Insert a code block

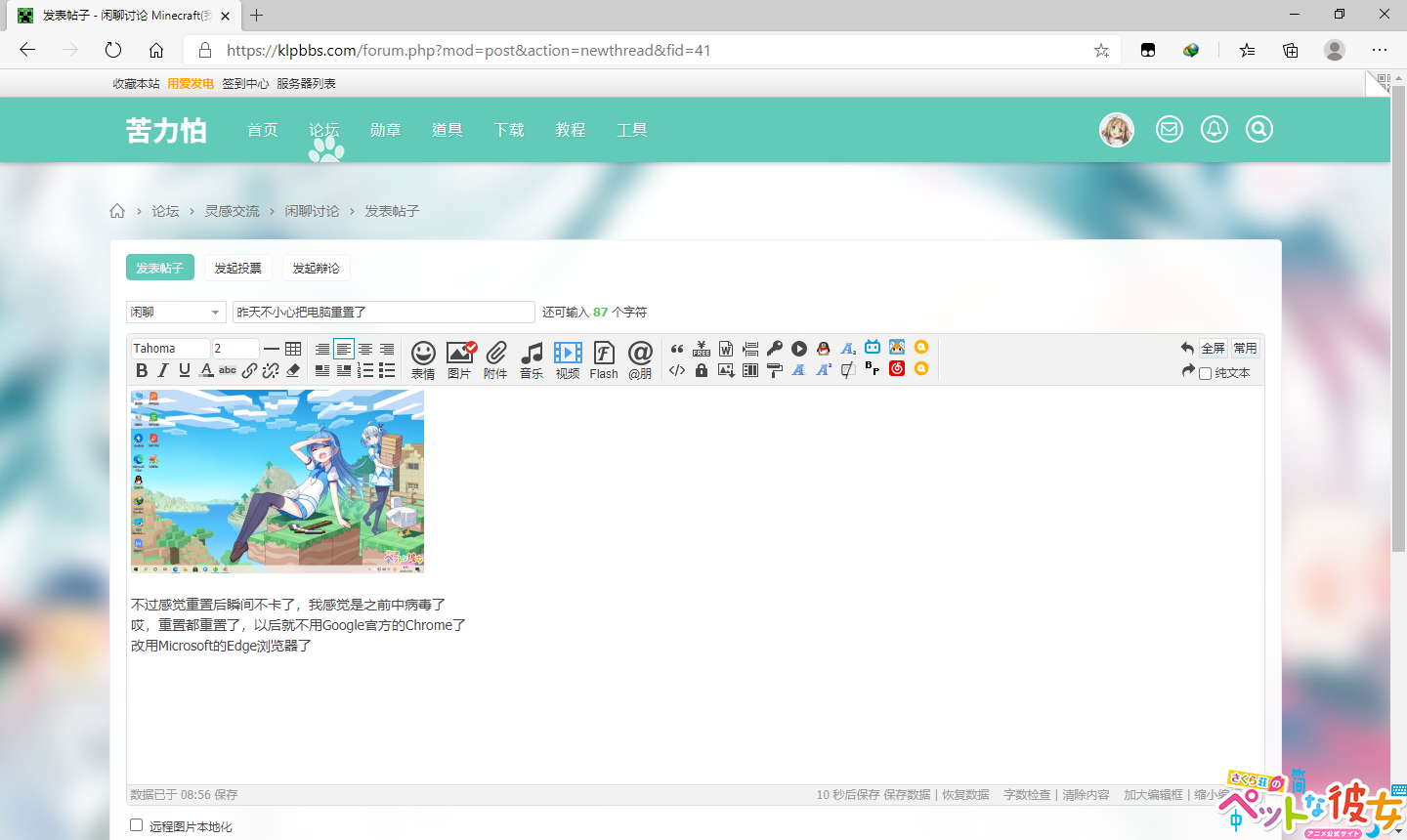coord(677,370)
